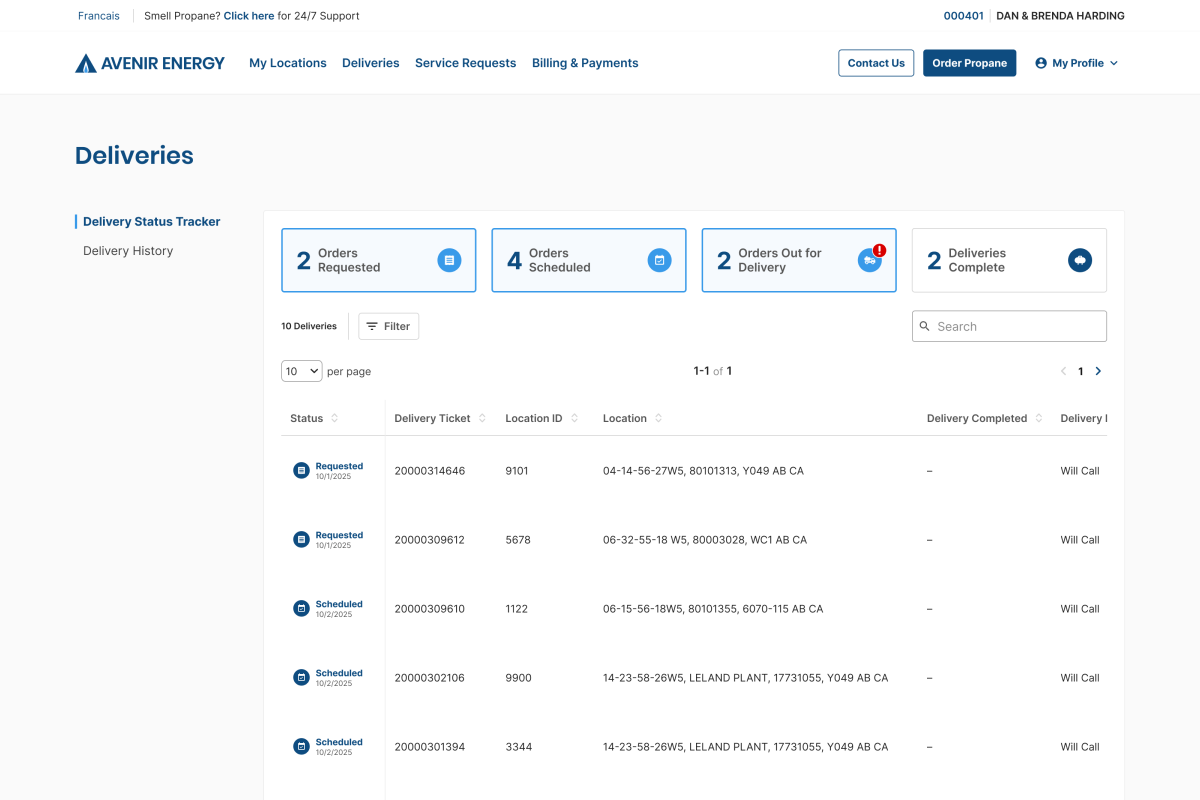Click Scheduled status icon for ticket 20000309610
Screen dimensions: 1200x800
point(301,608)
